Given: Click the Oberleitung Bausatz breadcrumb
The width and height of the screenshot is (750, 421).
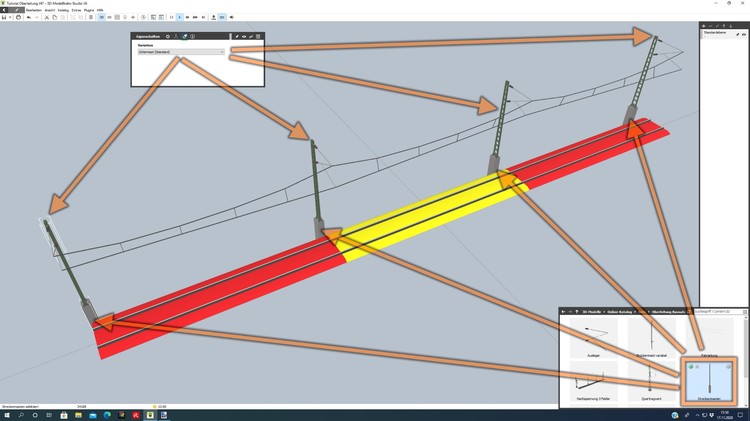Looking at the screenshot, I should click(x=668, y=311).
